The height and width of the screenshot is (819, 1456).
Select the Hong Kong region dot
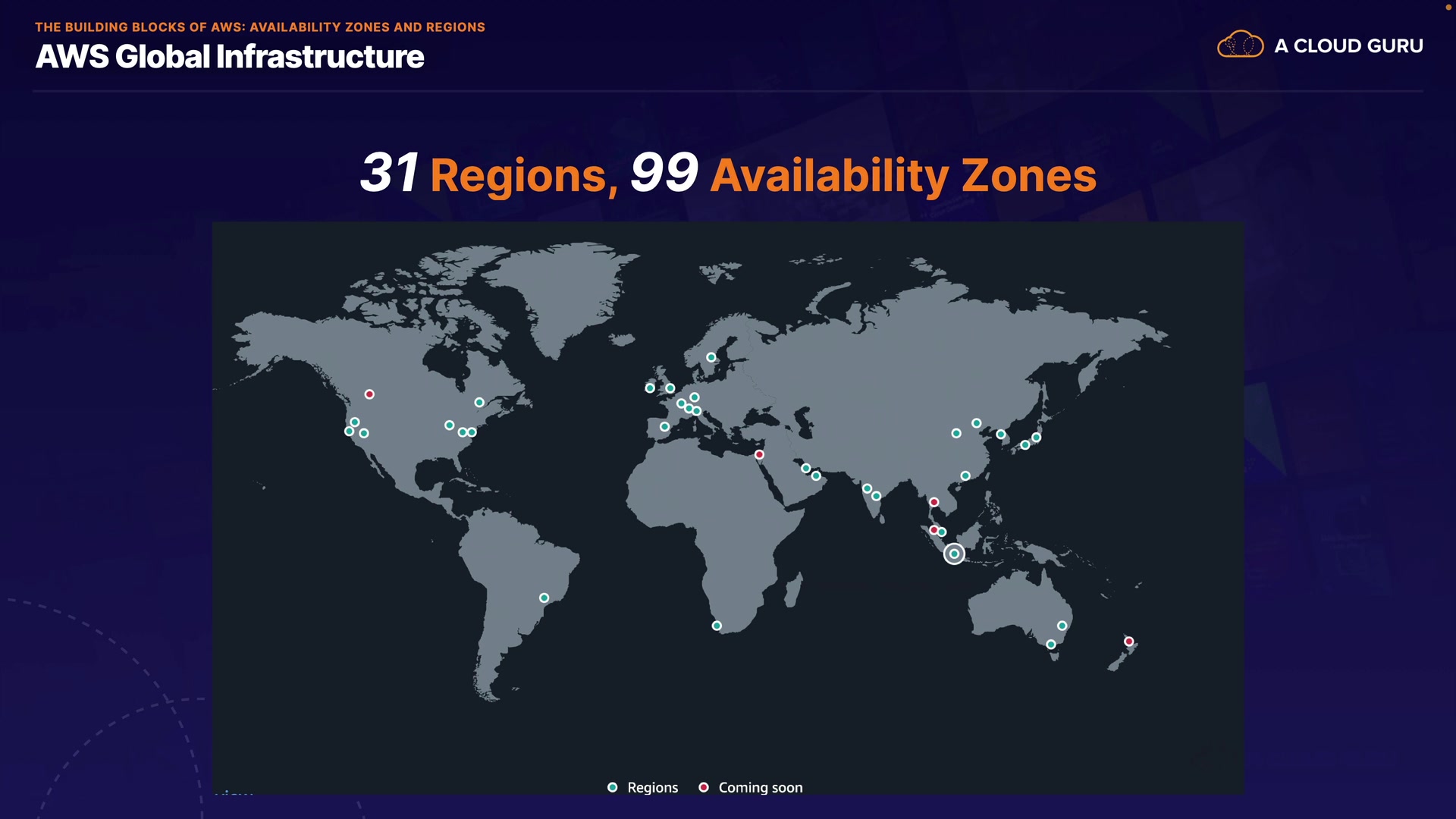point(965,476)
